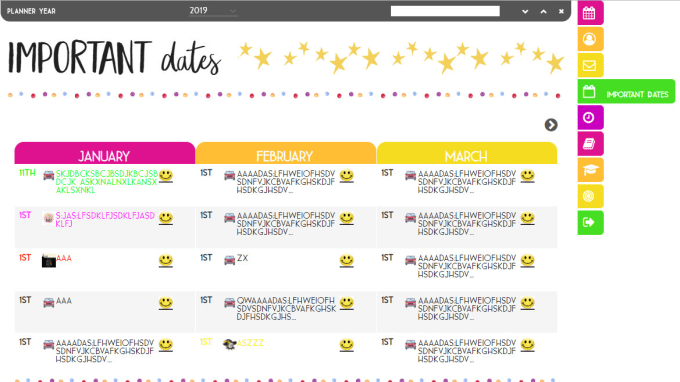Open the mail envelope sidebar icon
Screen dimensions: 680x382
pyautogui.click(x=590, y=65)
